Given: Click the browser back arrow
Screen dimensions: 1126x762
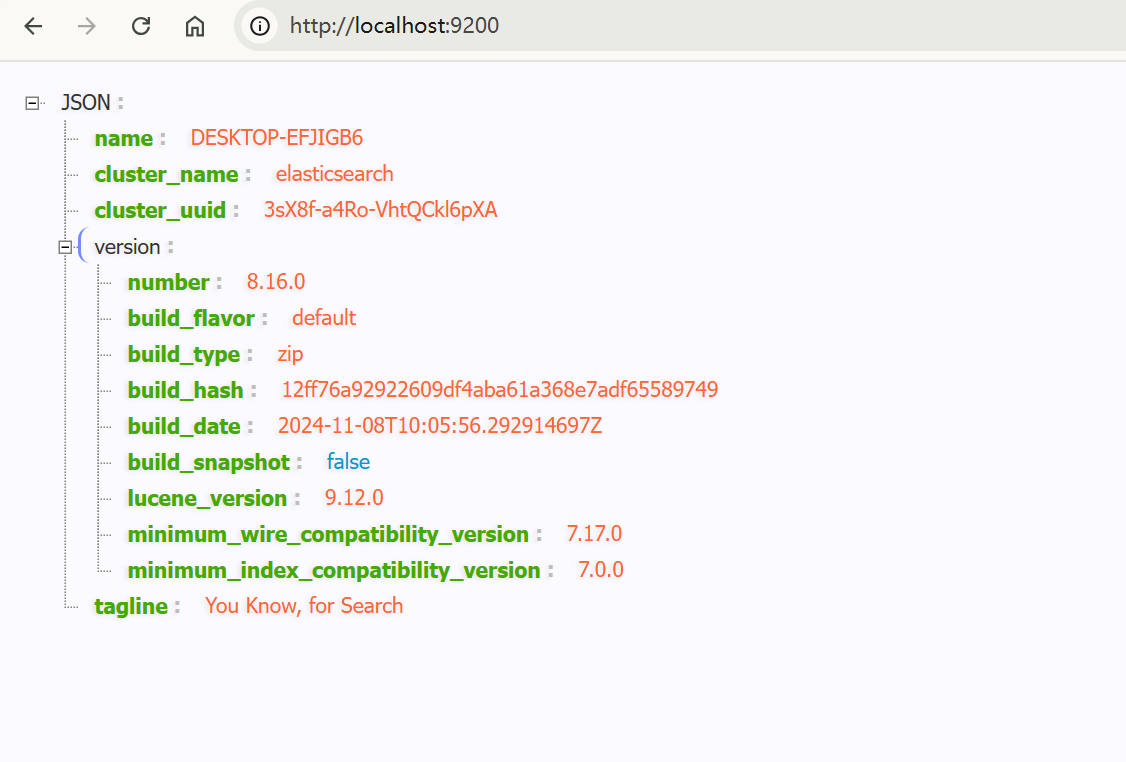Looking at the screenshot, I should pos(34,27).
